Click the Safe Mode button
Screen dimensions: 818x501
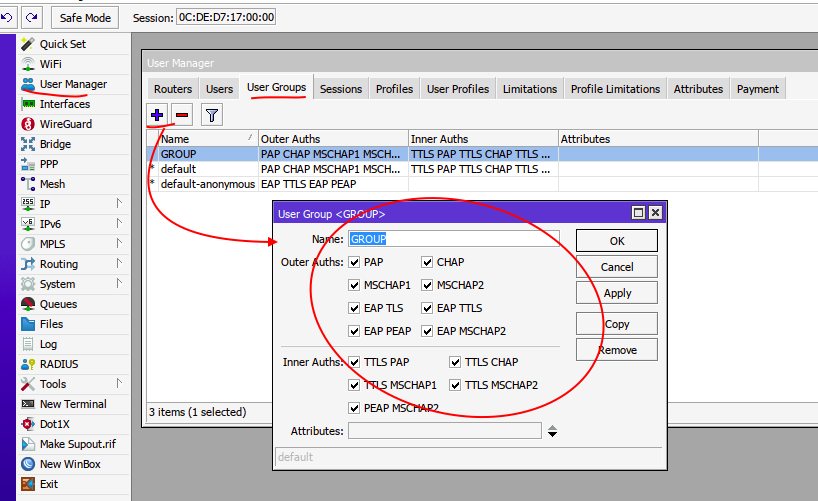[x=85, y=18]
